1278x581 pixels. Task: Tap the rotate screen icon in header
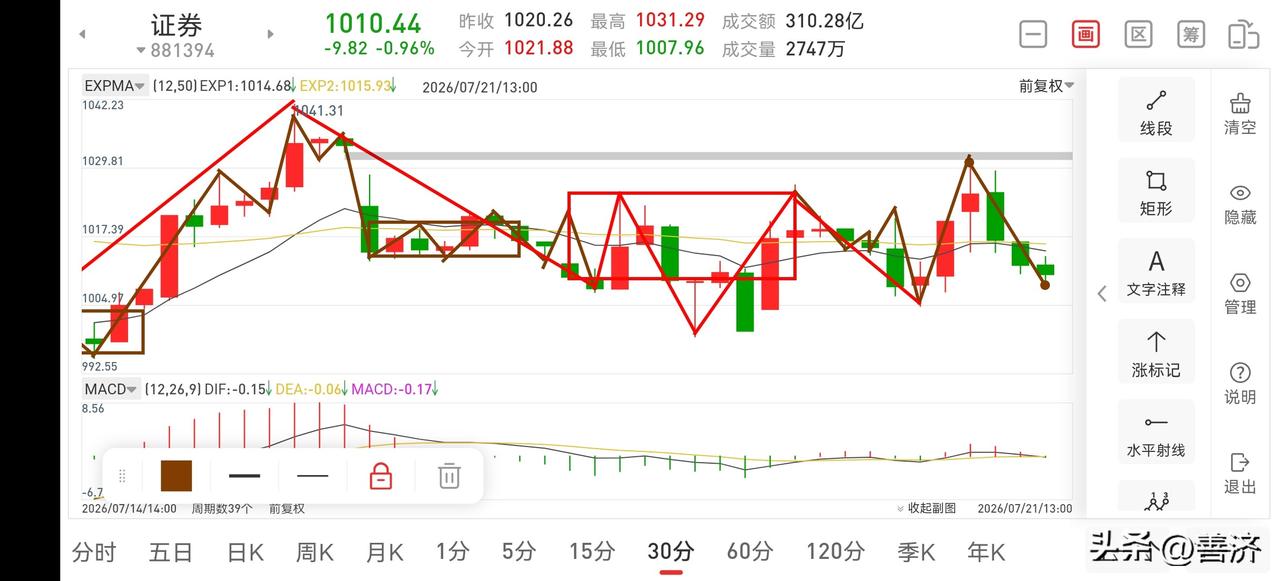1243,34
